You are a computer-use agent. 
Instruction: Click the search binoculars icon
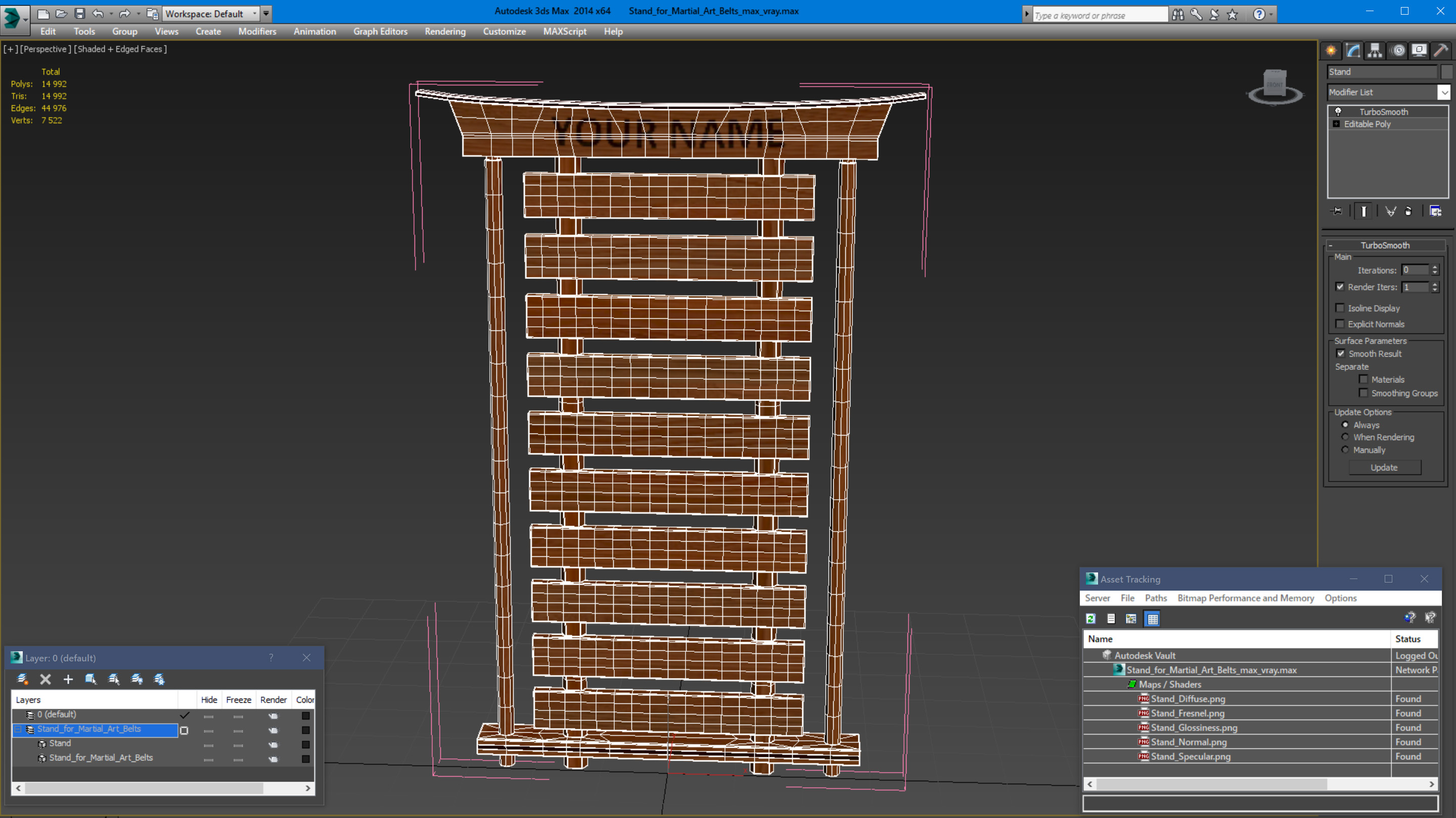(x=1178, y=15)
